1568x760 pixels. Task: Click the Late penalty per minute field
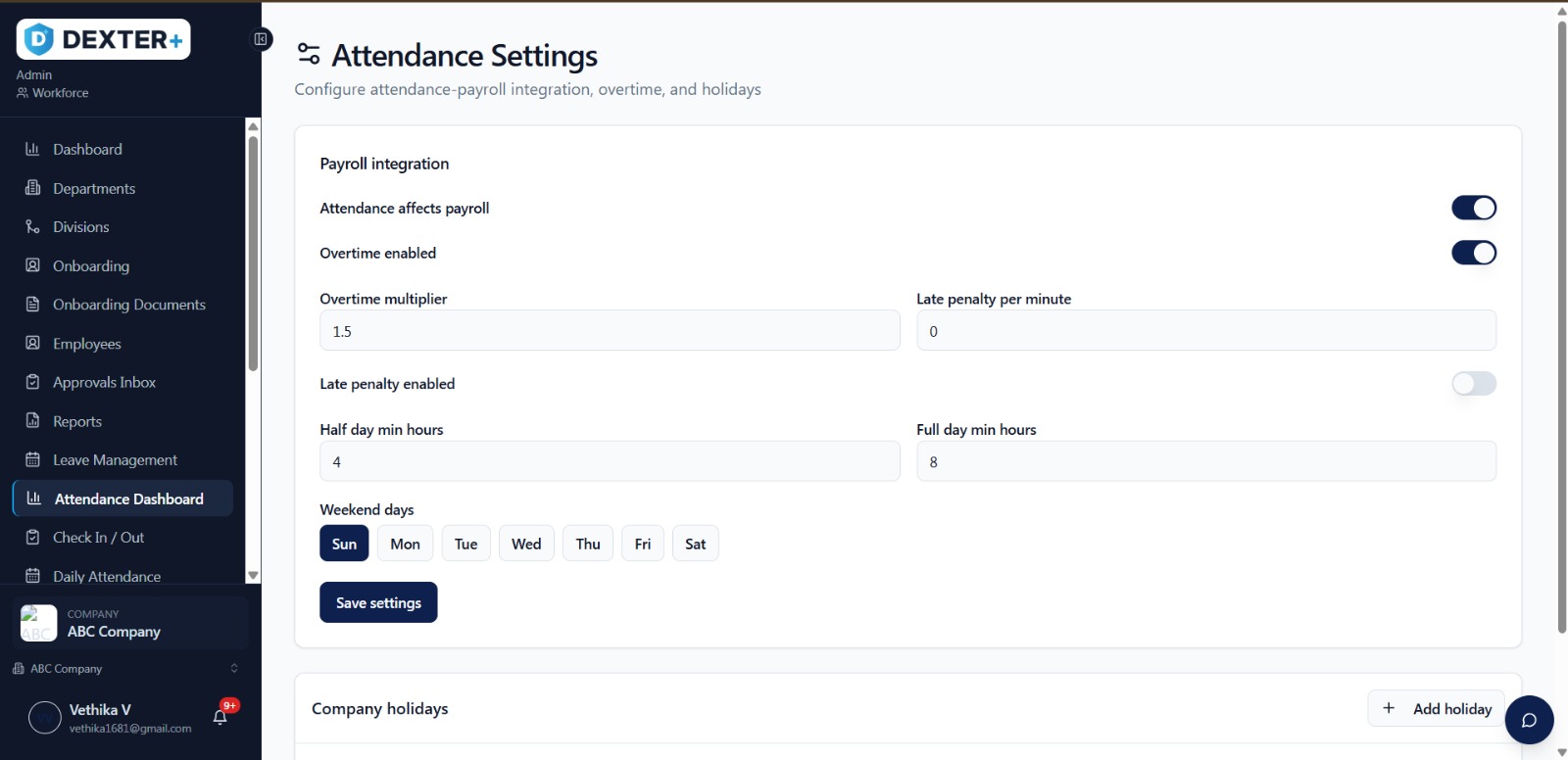[x=1206, y=330]
